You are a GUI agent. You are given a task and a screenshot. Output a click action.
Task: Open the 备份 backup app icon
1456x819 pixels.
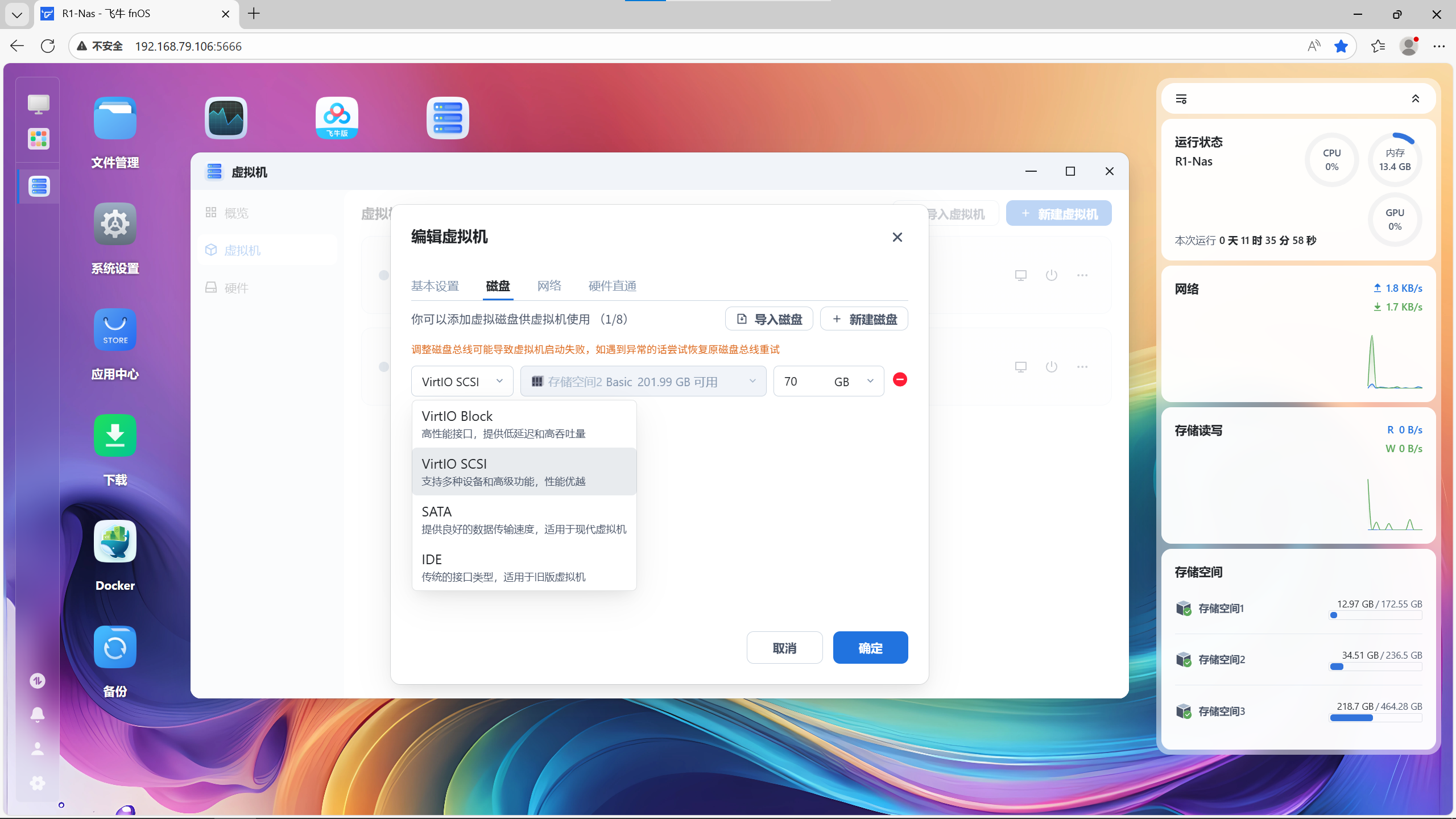click(115, 647)
